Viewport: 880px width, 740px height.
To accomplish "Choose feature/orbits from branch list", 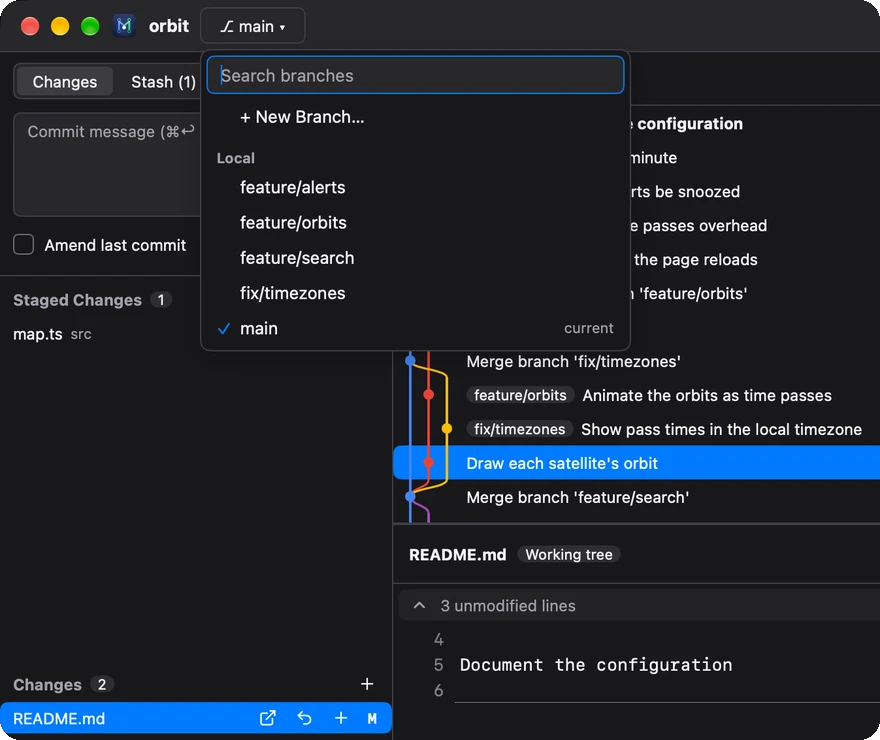I will (x=415, y=223).
